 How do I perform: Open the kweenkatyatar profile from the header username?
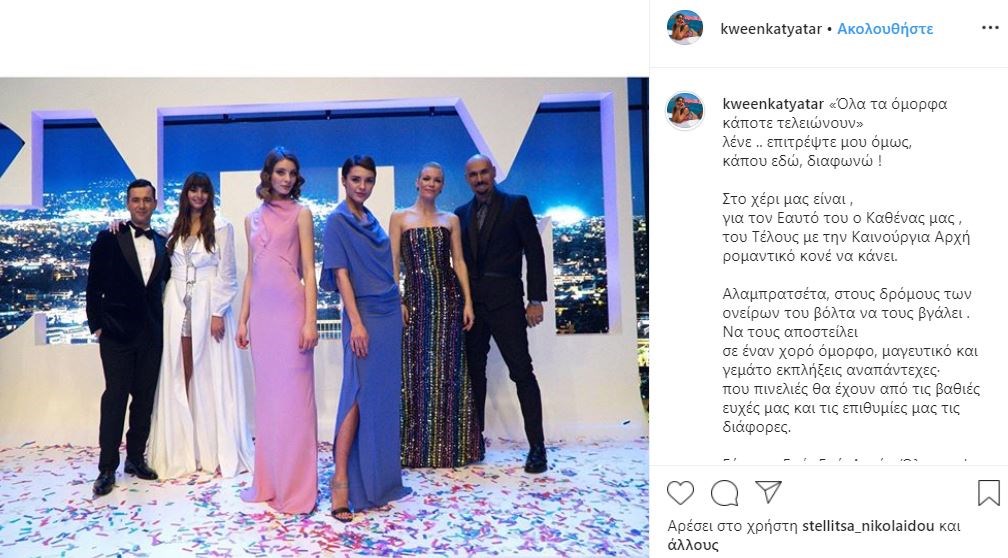point(771,29)
